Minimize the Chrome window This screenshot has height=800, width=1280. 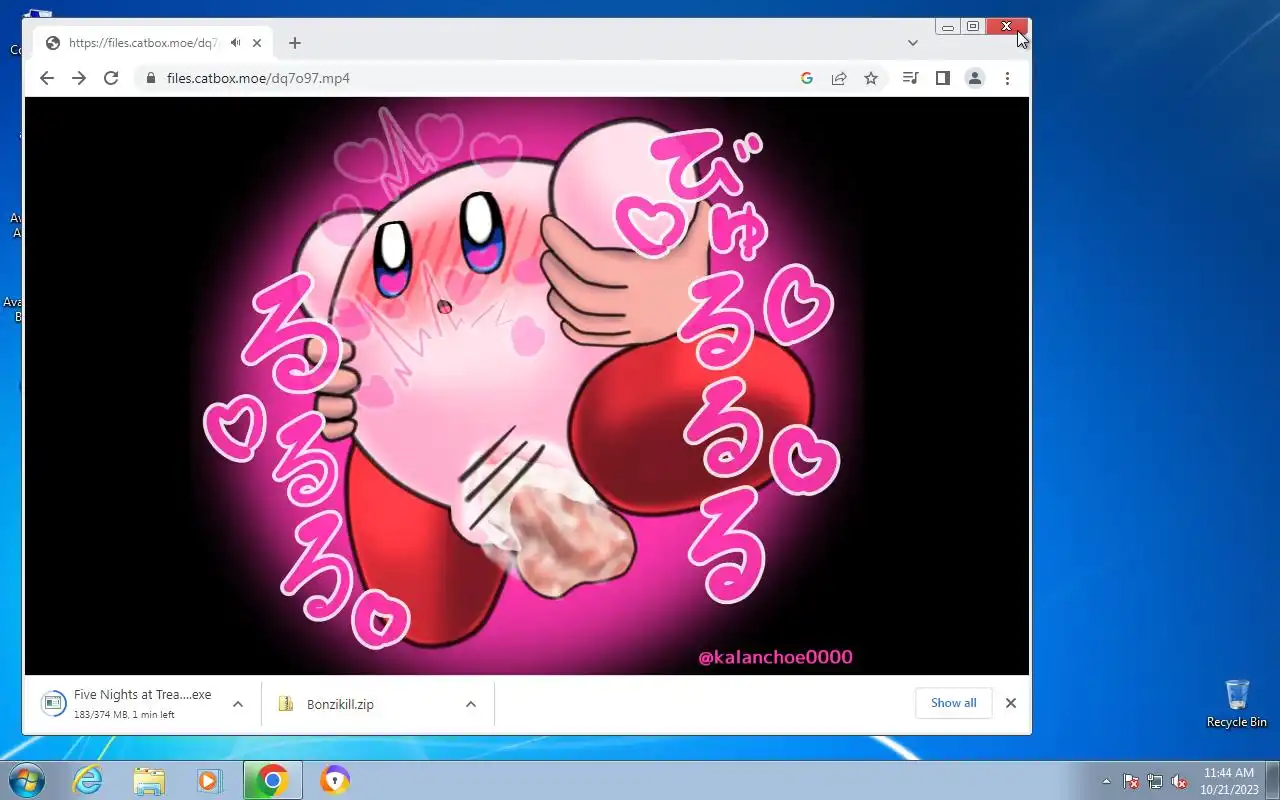tap(948, 27)
